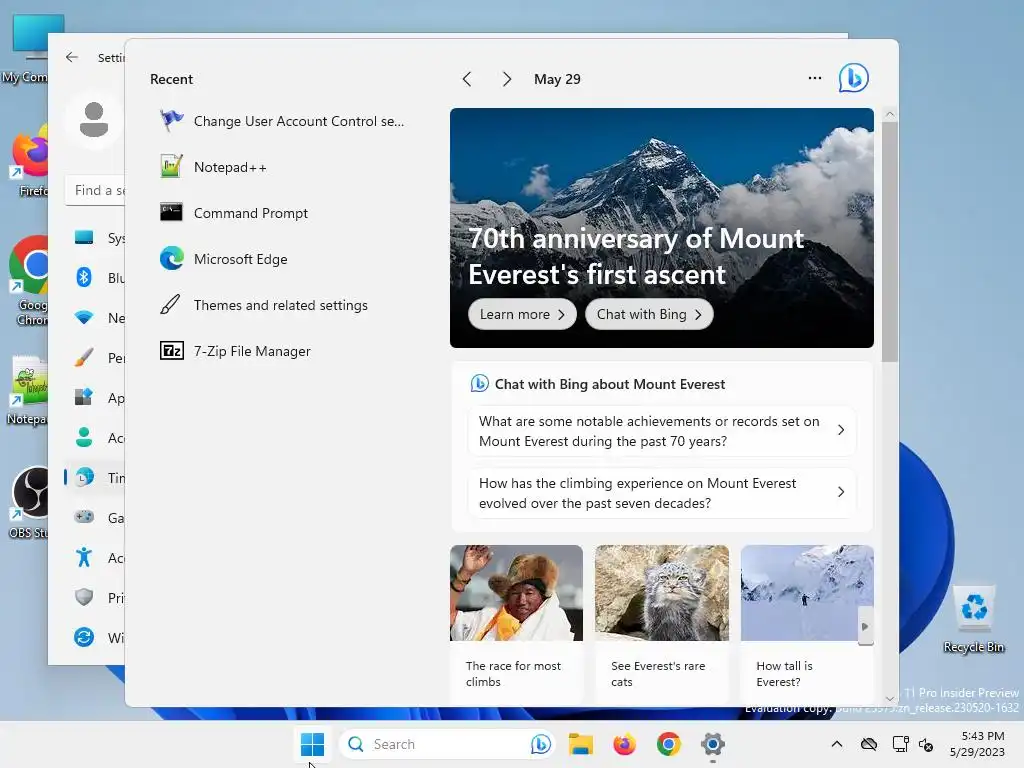Open 'How tall is Everest?' card

[807, 624]
